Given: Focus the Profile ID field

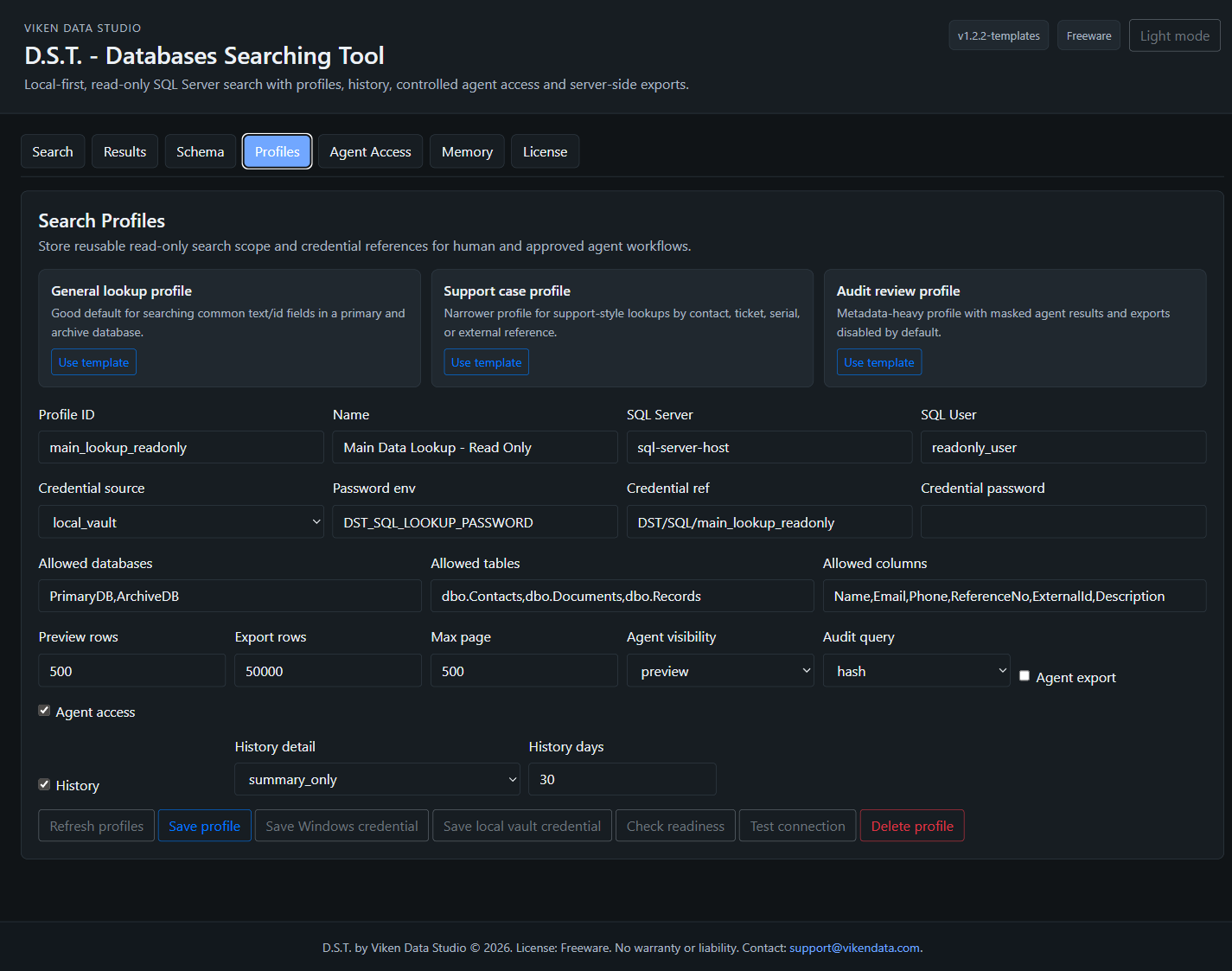Looking at the screenshot, I should (181, 447).
